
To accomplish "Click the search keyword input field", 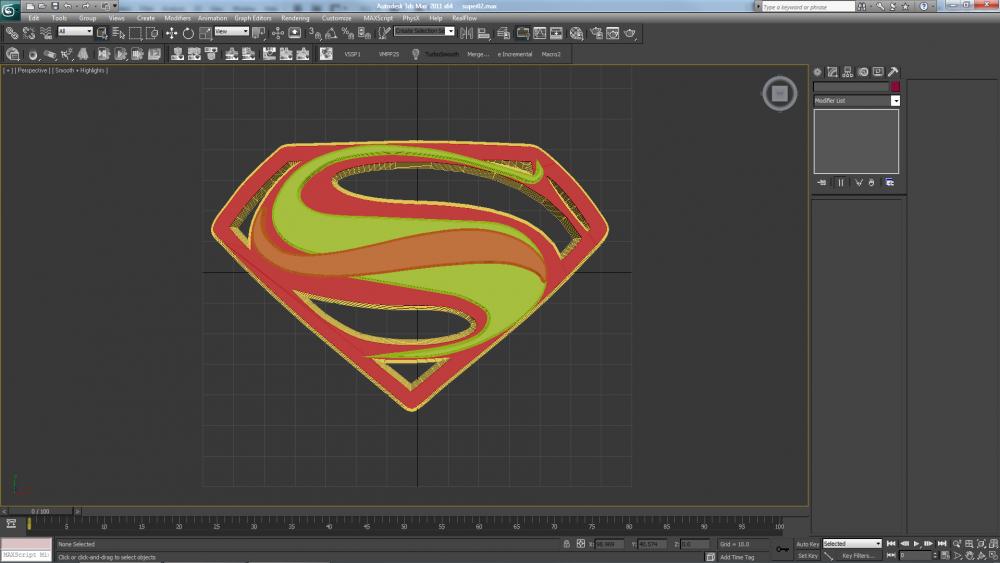I will tap(808, 6).
